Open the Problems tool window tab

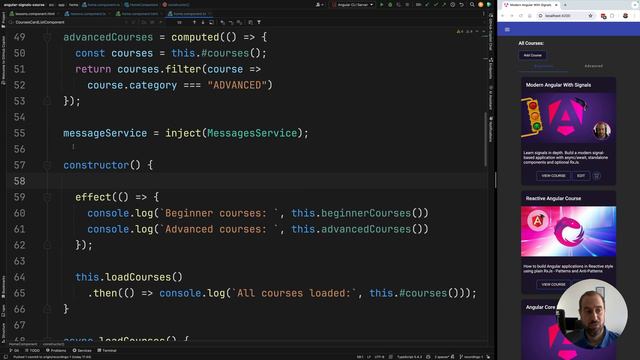click(x=56, y=350)
